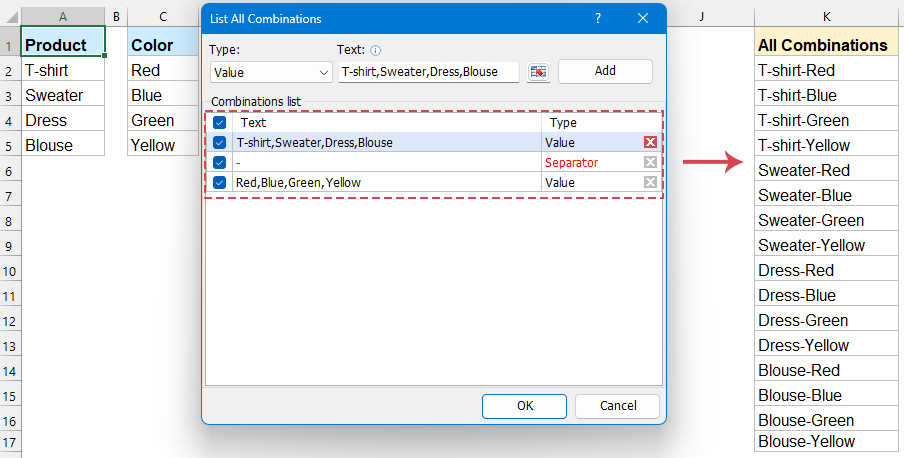Select cell Dress-Green
Image resolution: width=904 pixels, height=458 pixels.
coord(826,320)
